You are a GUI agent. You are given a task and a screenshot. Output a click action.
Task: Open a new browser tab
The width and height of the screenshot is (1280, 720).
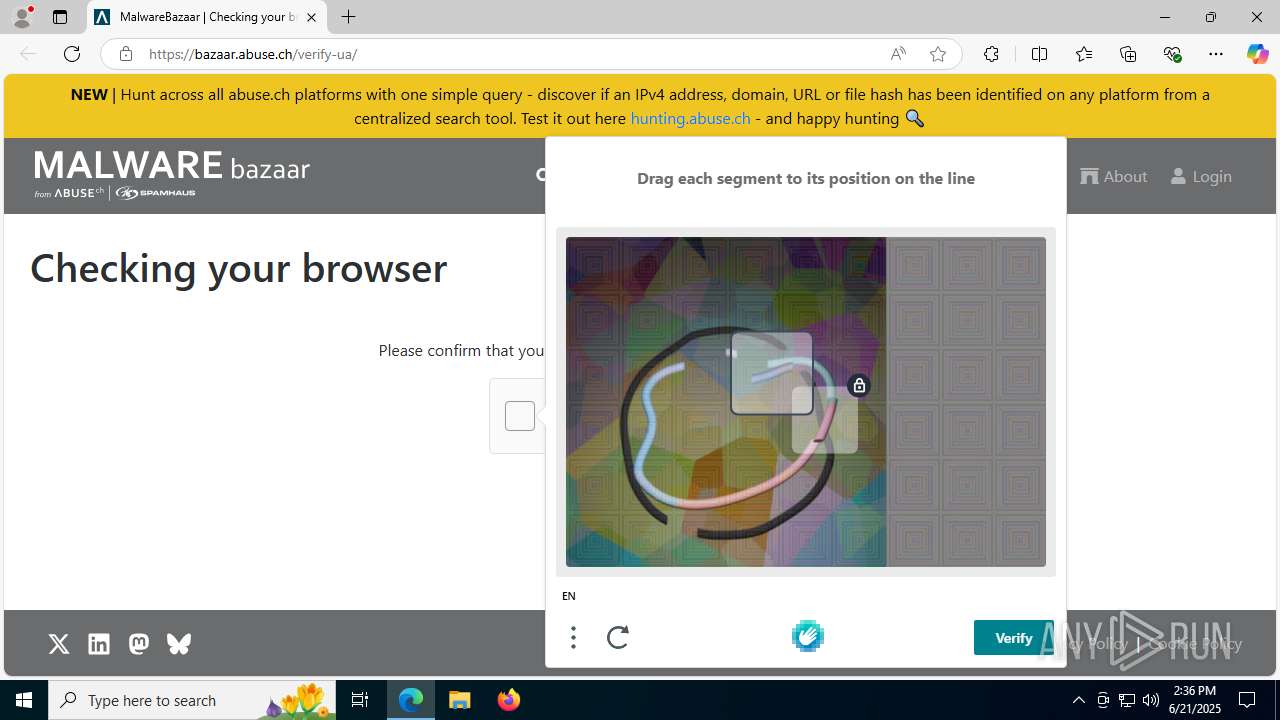point(348,17)
